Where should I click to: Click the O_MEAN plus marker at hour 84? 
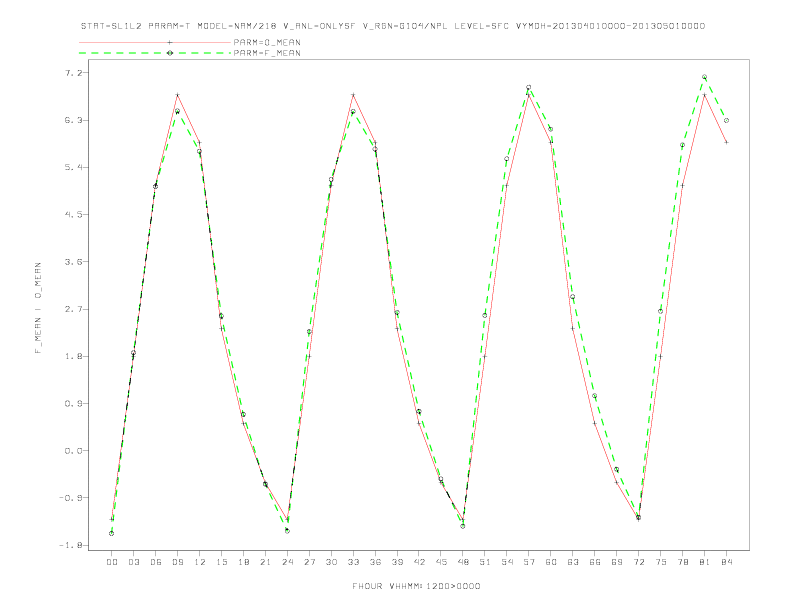coord(726,142)
